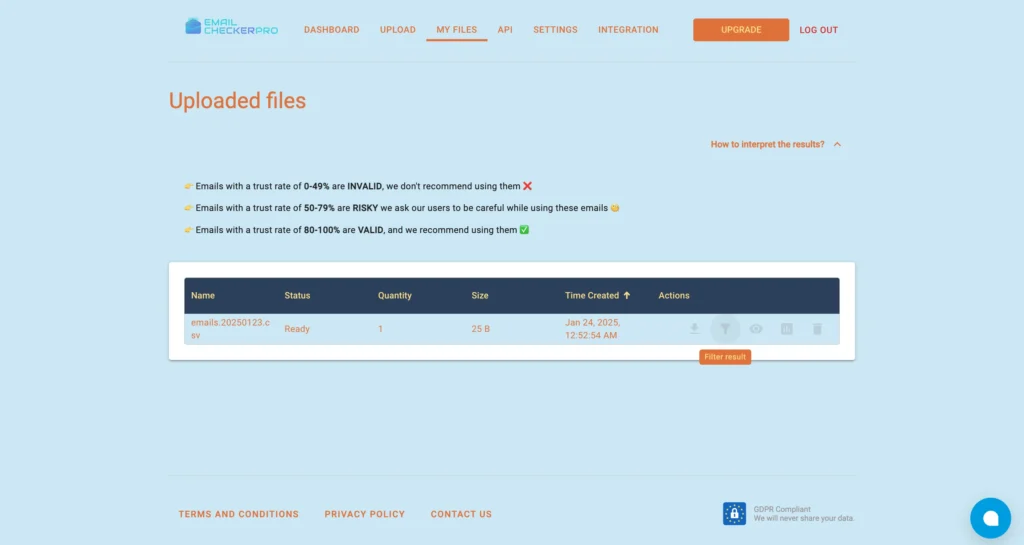
Task: Click the Jan 24, 2025 timestamp cell
Action: click(592, 329)
